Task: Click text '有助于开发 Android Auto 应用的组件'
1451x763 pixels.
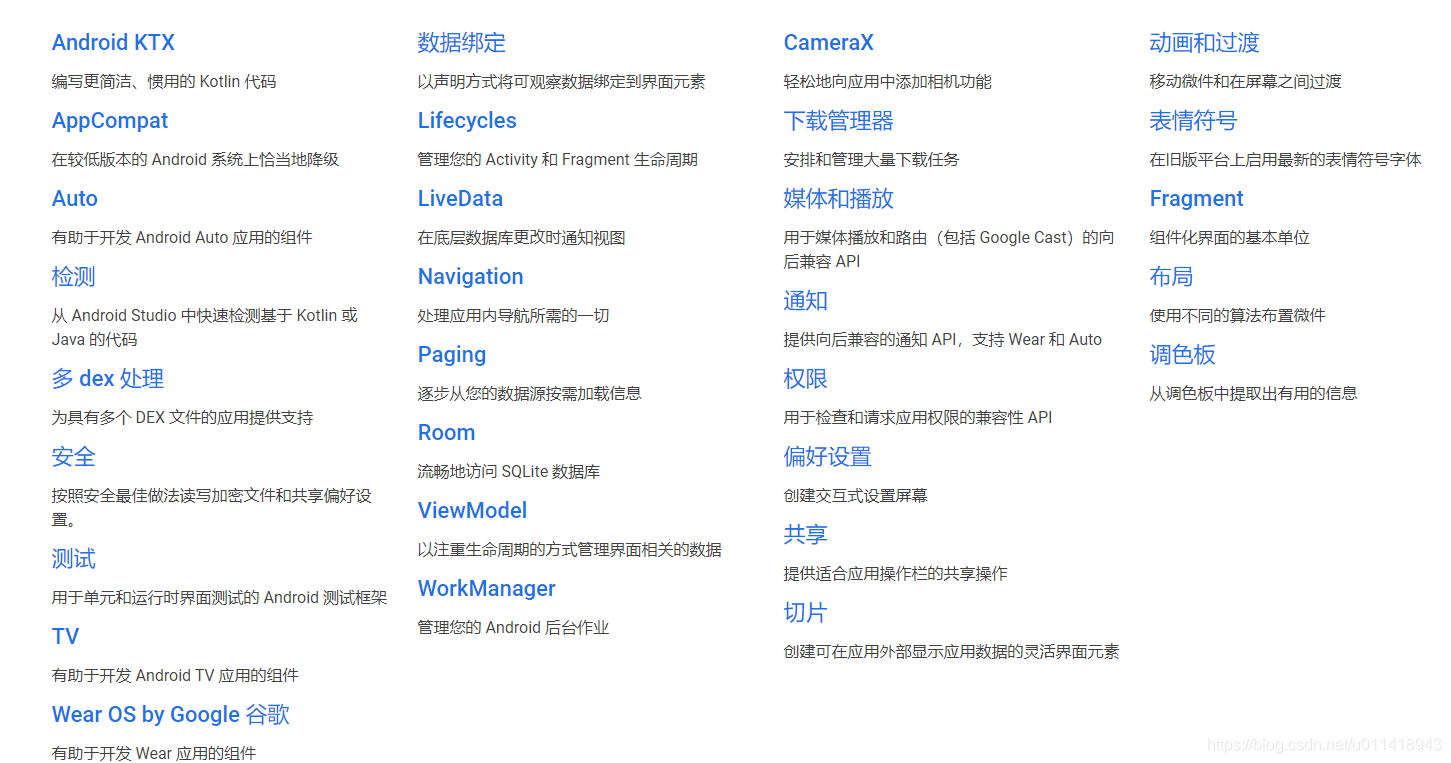Action: (182, 238)
